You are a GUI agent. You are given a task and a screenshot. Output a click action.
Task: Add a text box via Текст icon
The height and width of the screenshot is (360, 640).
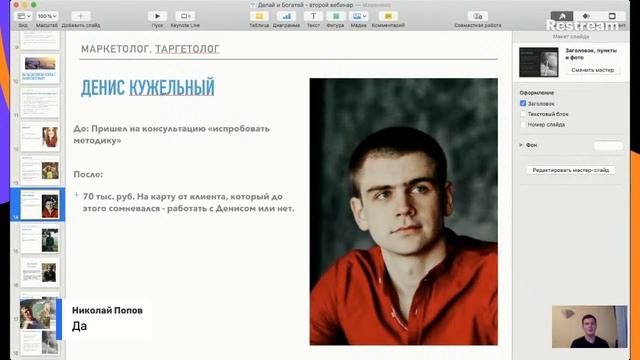[313, 16]
